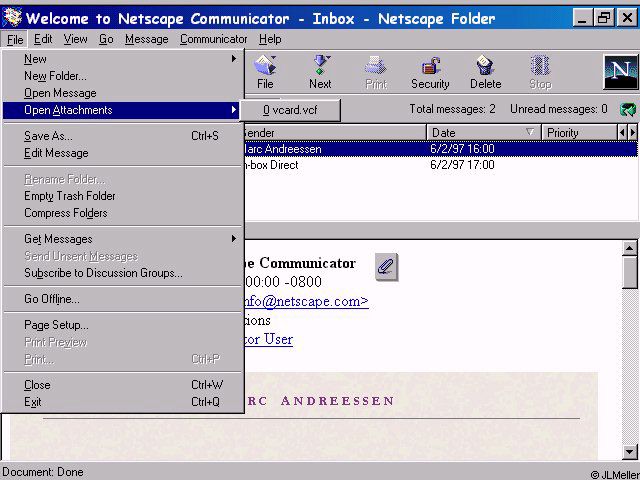Expand Open Attachments submenu
The height and width of the screenshot is (480, 640).
(121, 110)
